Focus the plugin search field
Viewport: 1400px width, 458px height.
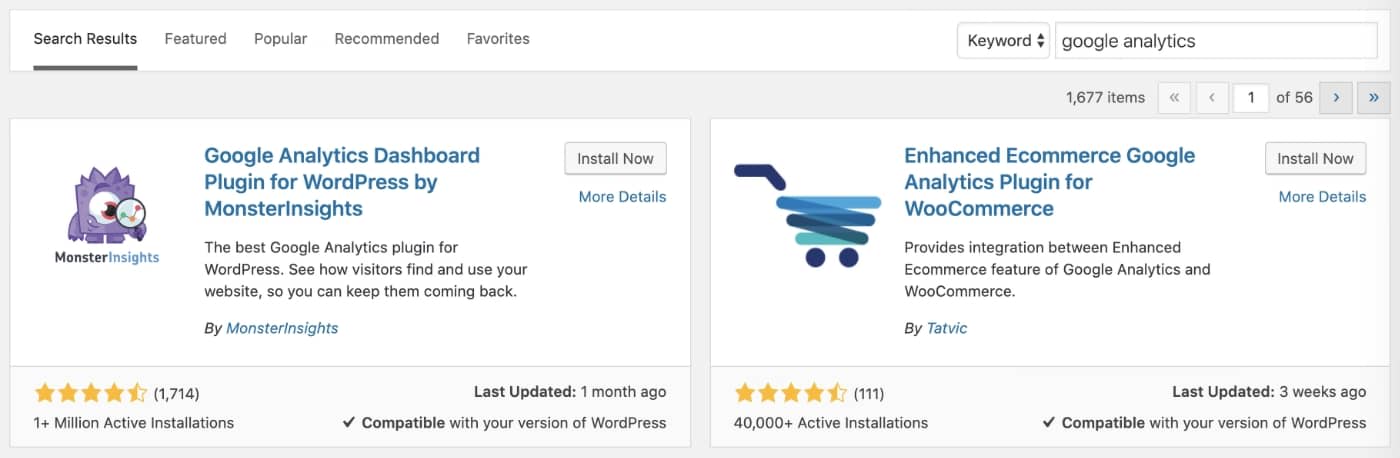(1216, 41)
